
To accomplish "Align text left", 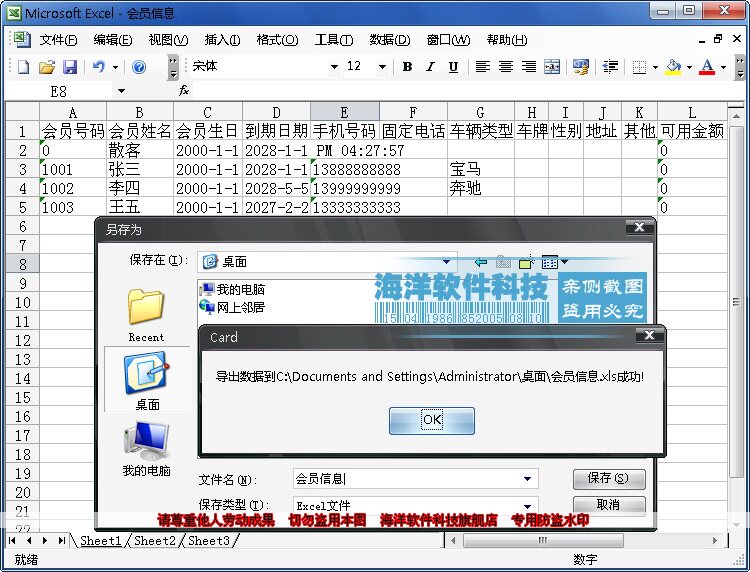I will [483, 67].
